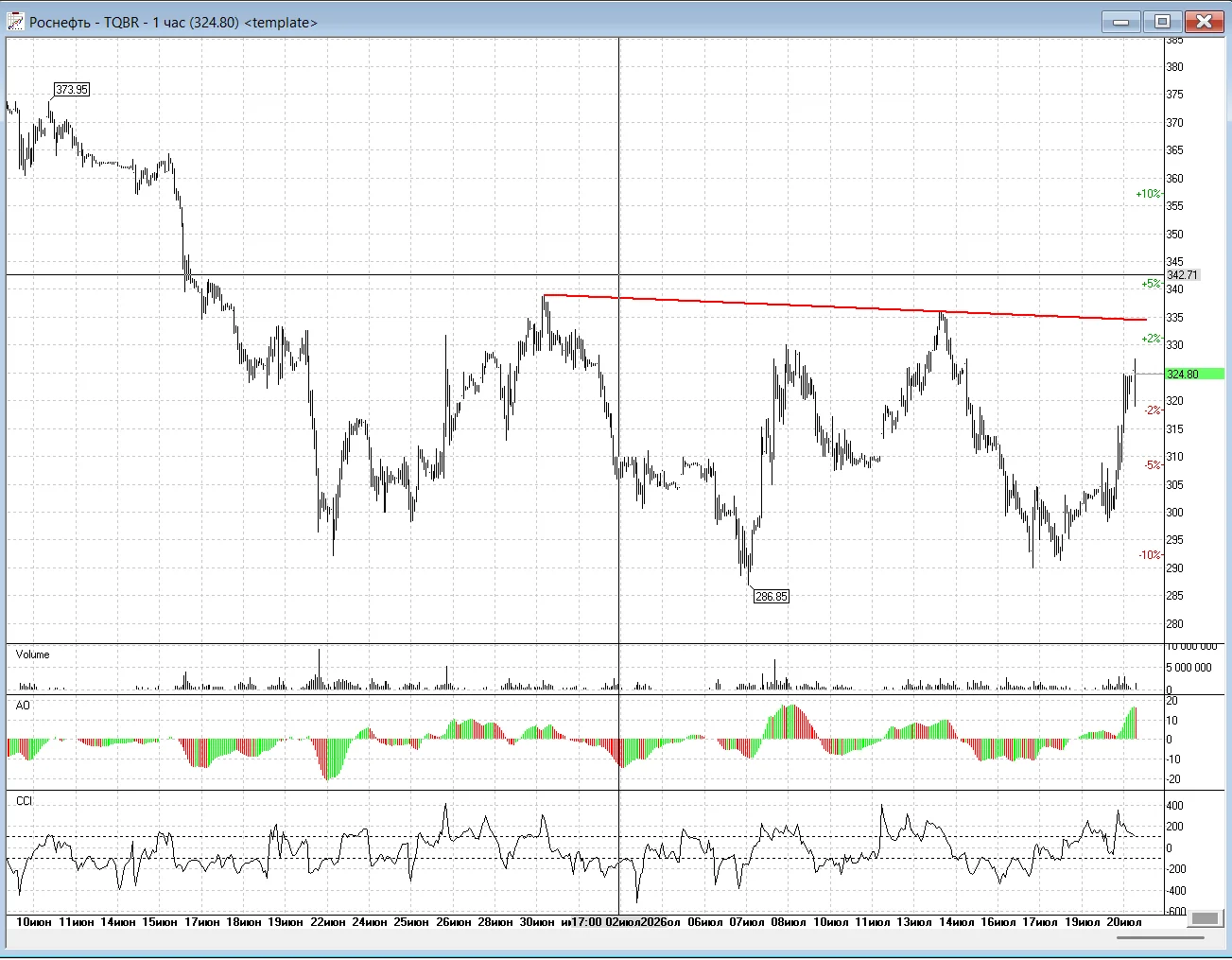Viewport: 1232px width, 960px height.
Task: Minimize the chart window
Action: tap(1121, 22)
